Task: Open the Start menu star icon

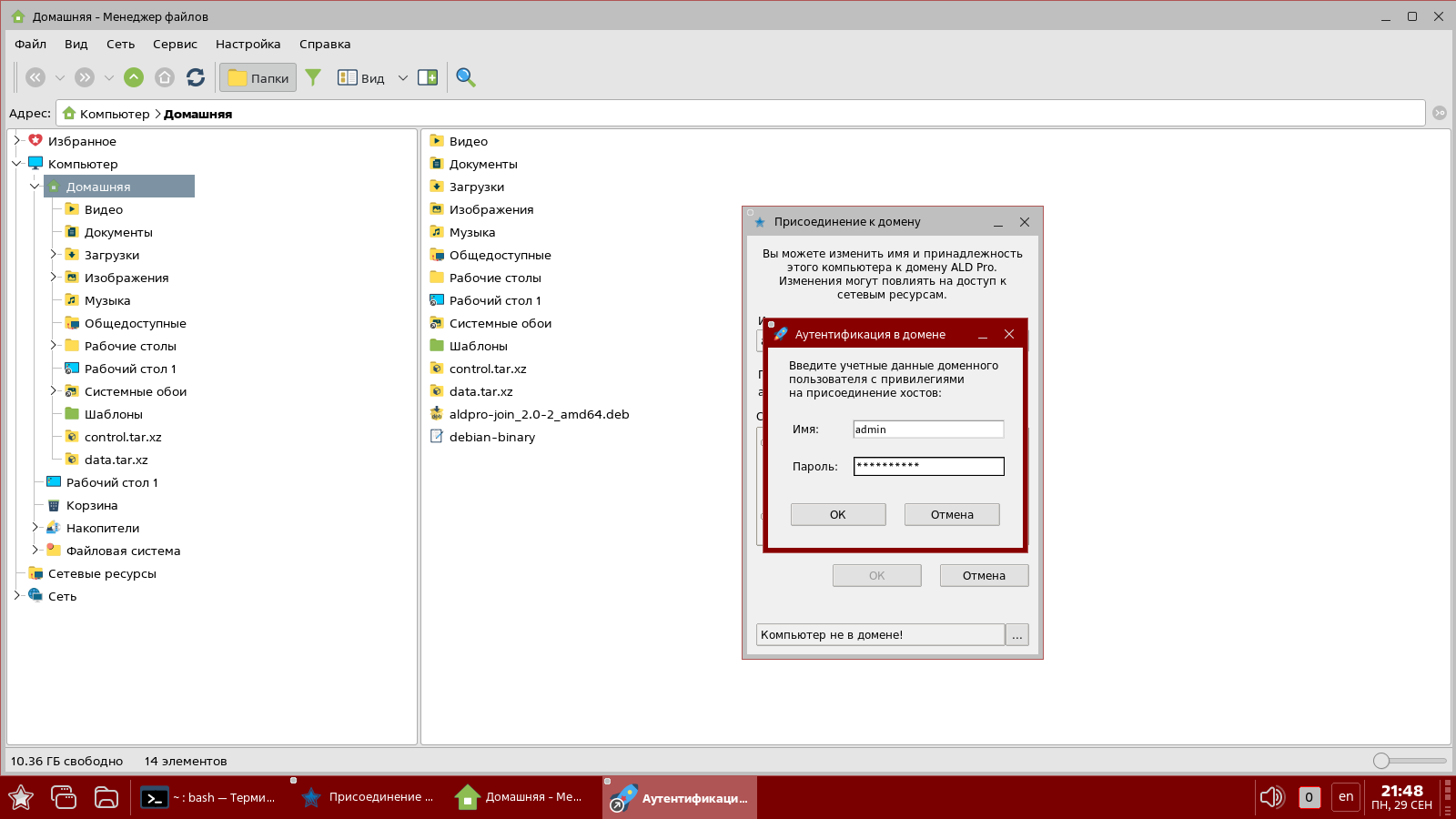Action: [x=21, y=798]
